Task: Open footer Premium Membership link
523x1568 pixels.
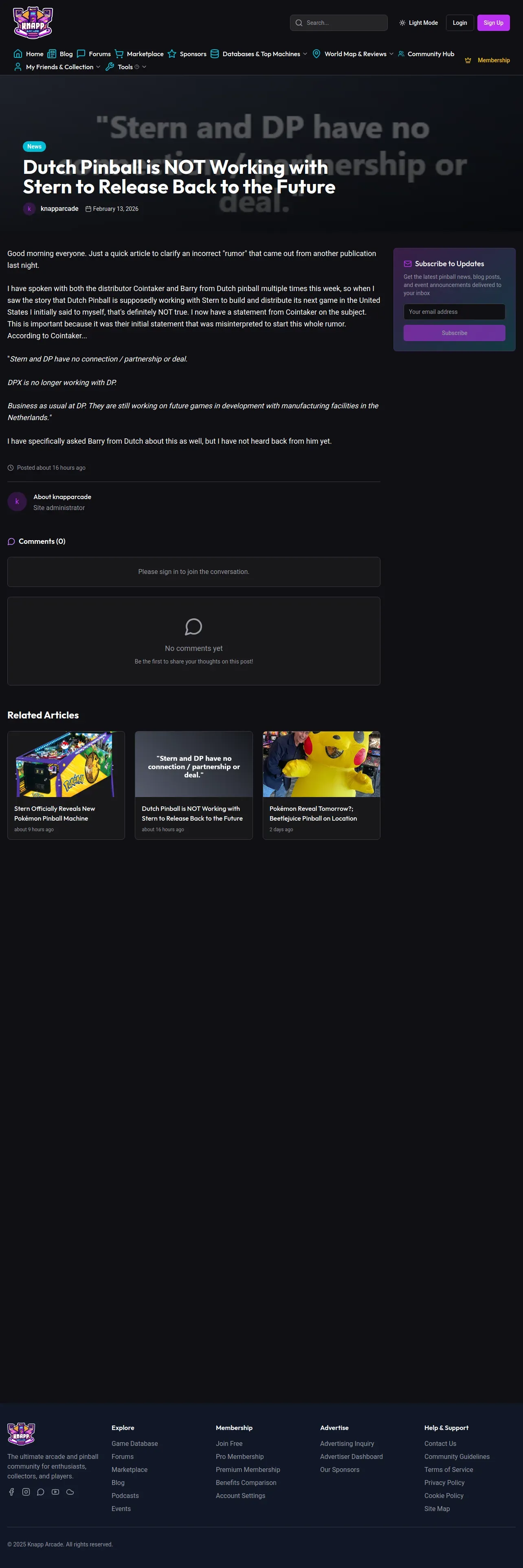Action: pos(248,1469)
